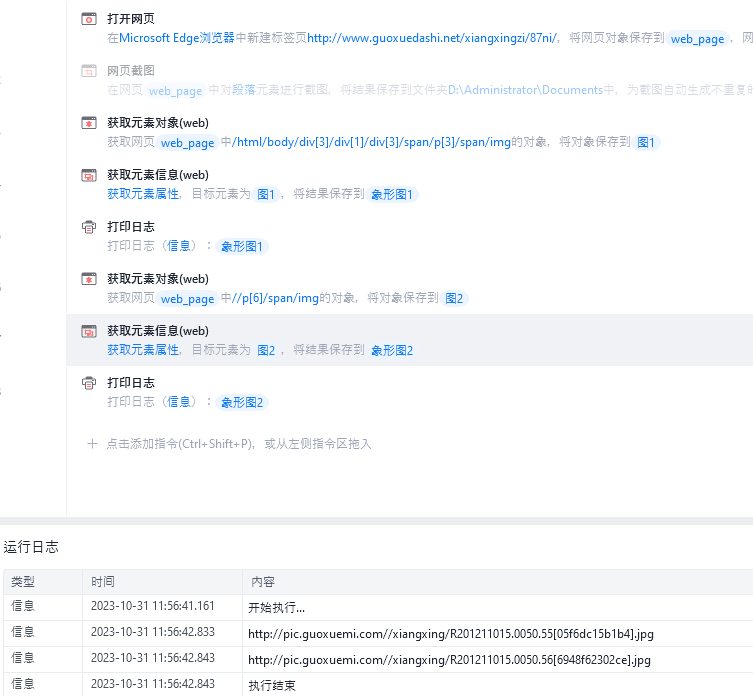
Task: Click the 图2 target element in highlighted step
Action: coord(266,351)
